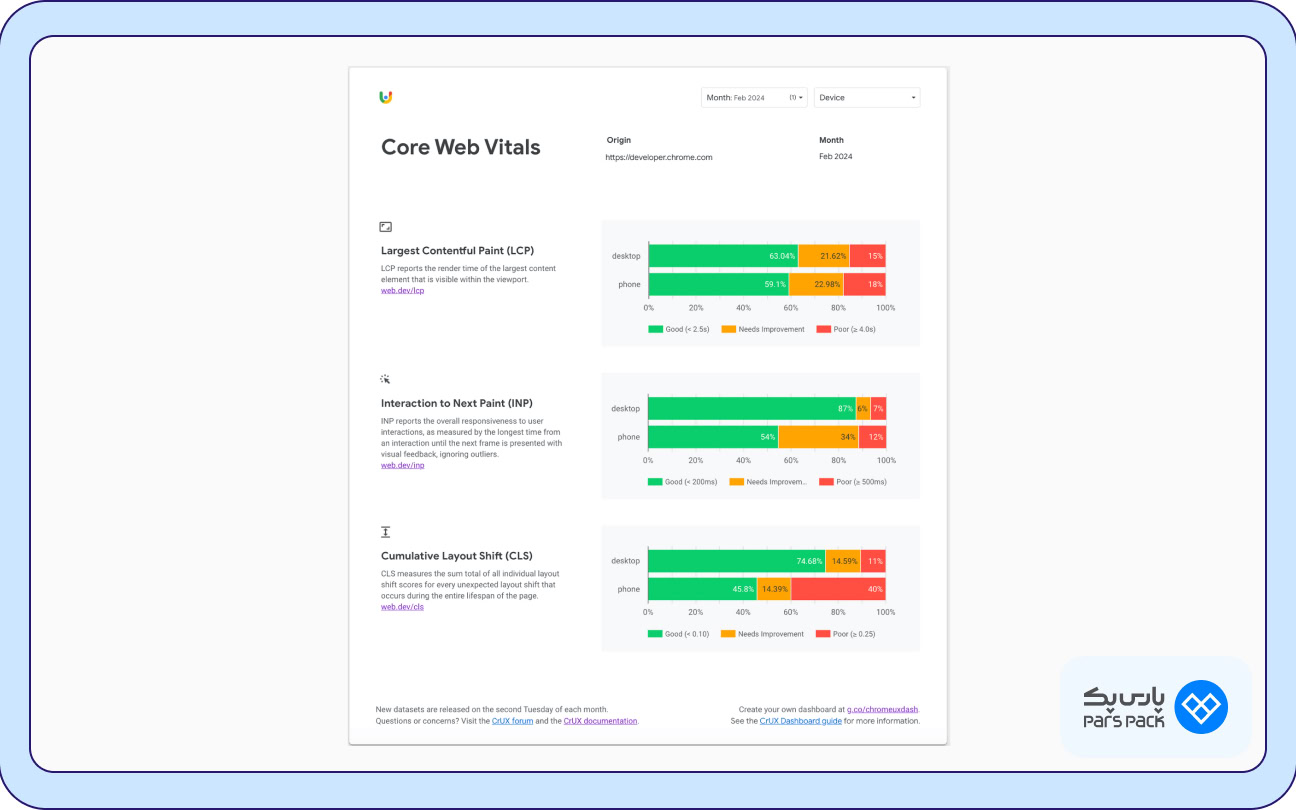Viewport: 1296px width, 810px height.
Task: Click INP phone 34% needs improvement segment
Action: (818, 436)
